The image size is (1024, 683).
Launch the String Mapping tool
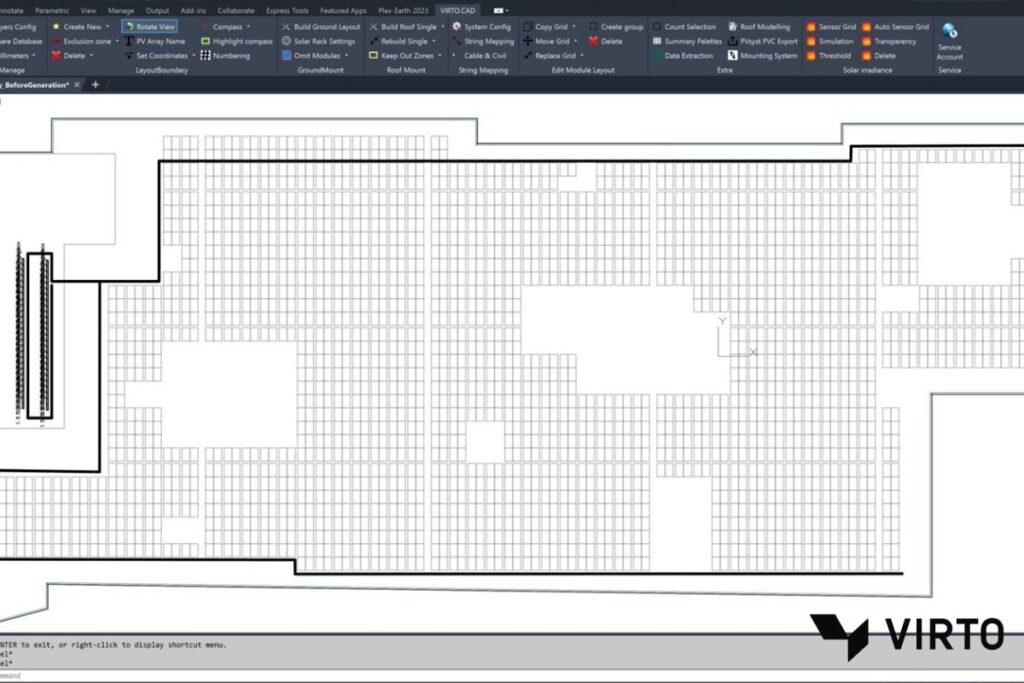click(x=483, y=41)
